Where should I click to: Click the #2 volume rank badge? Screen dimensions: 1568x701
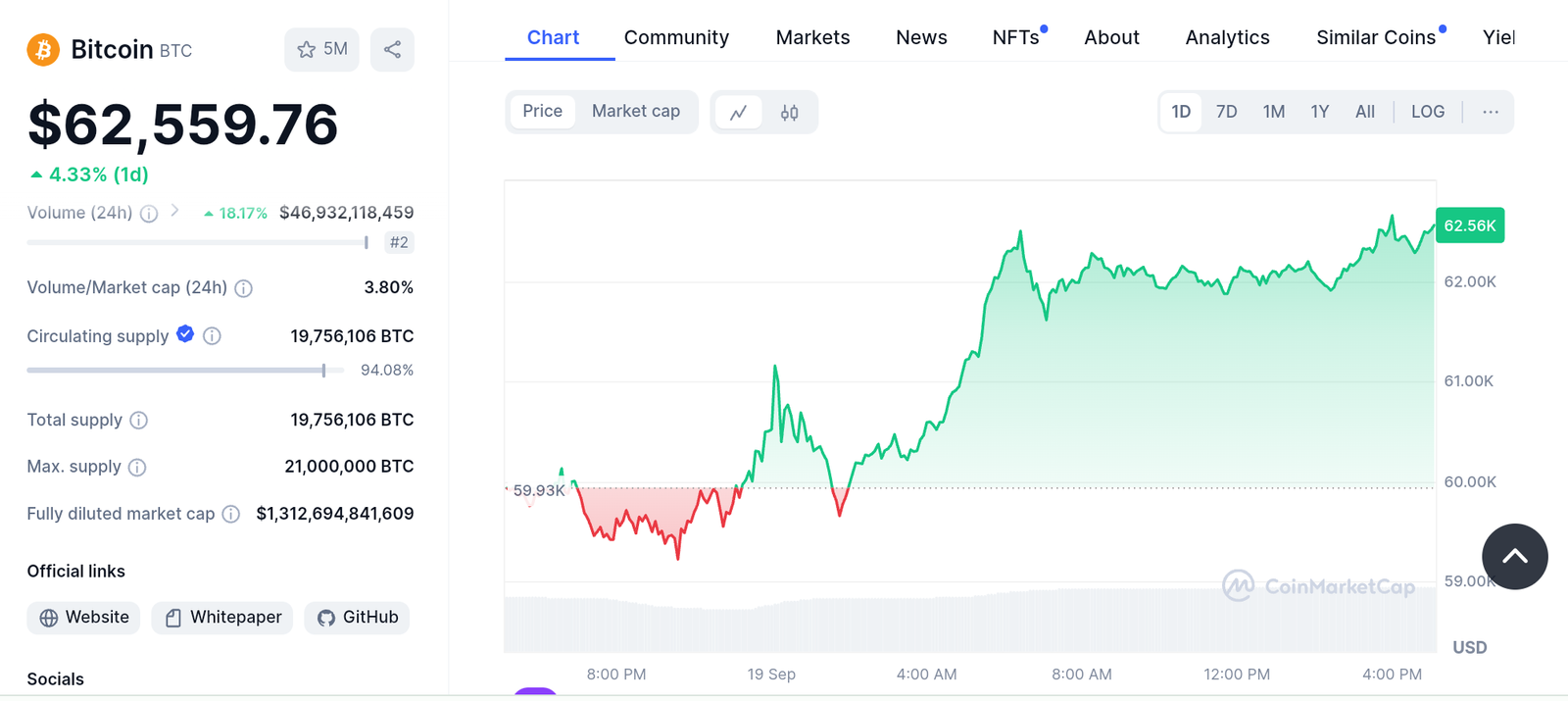pos(399,242)
